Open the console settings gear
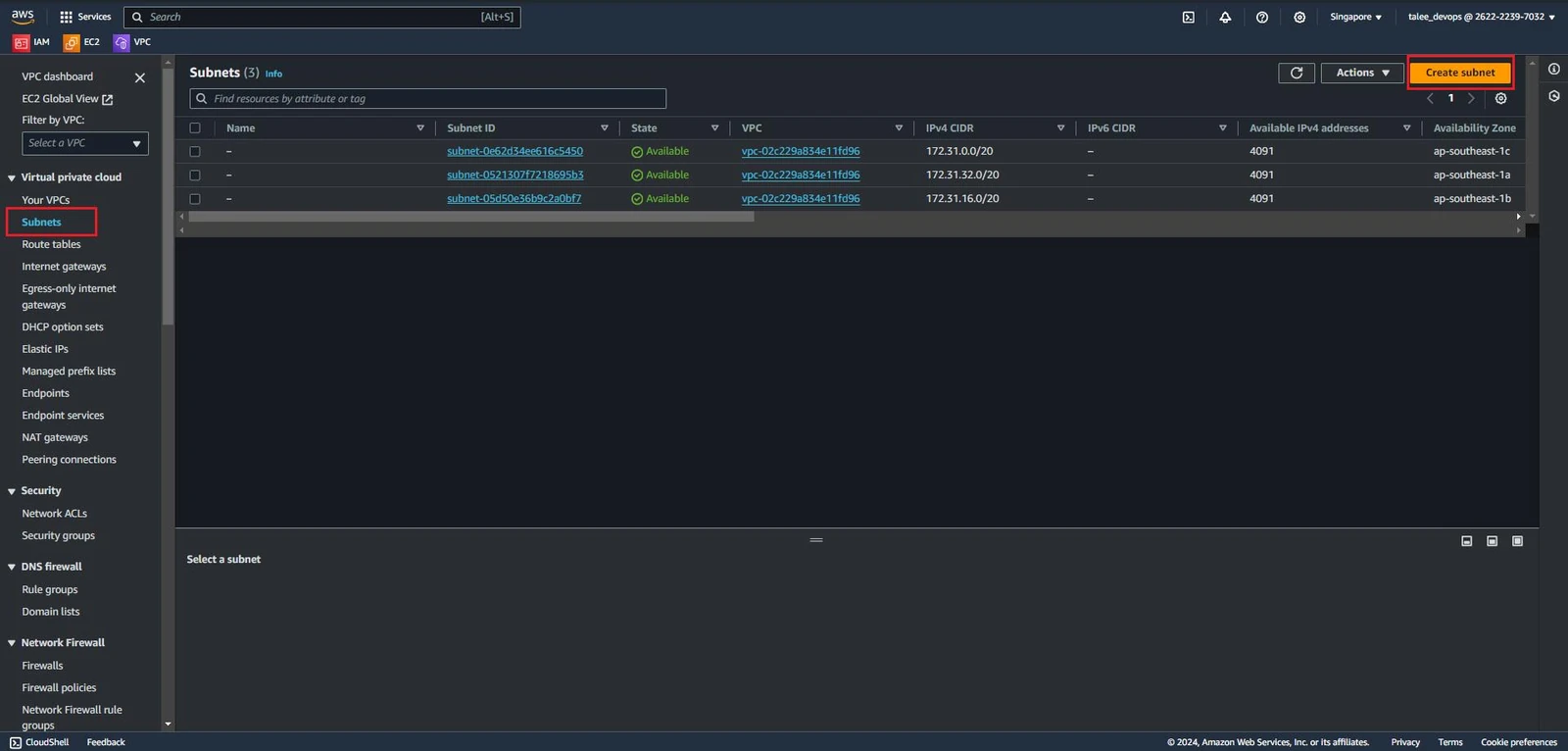The width and height of the screenshot is (1568, 751). [1299, 17]
